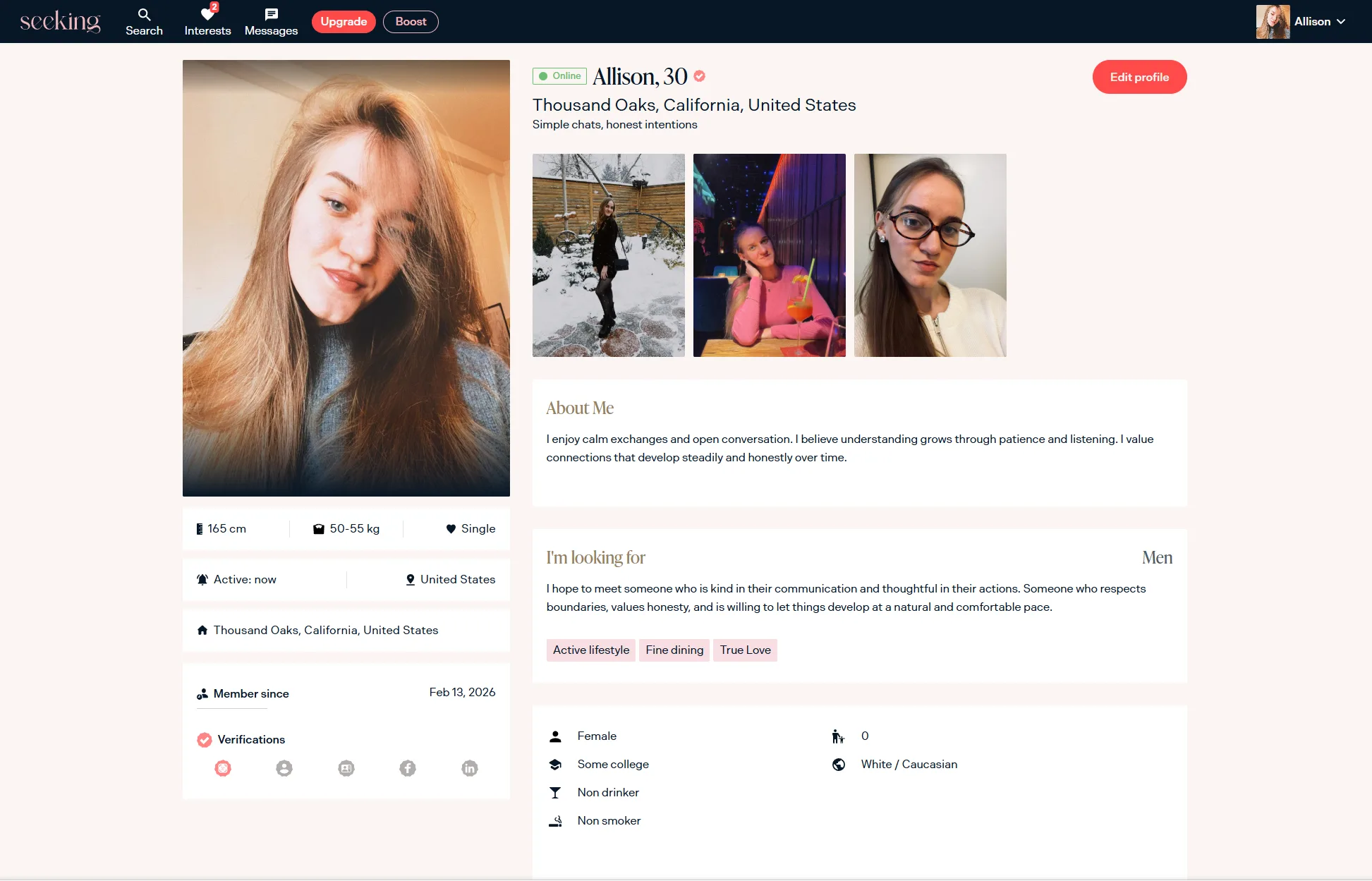Click the Facebook verification icon
The image size is (1372, 881).
click(408, 768)
